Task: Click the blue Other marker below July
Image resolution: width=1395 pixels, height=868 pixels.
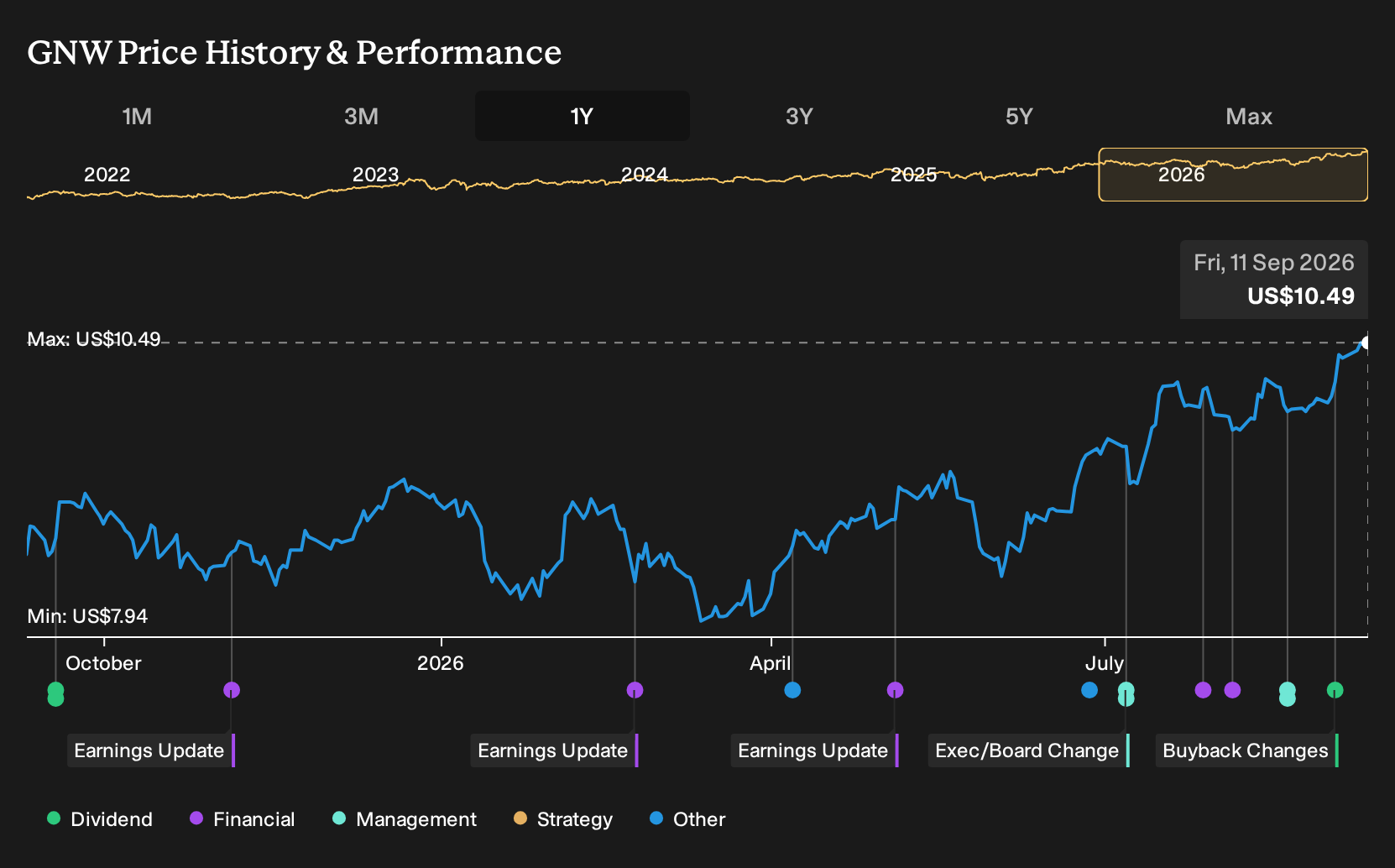Action: pyautogui.click(x=1089, y=690)
